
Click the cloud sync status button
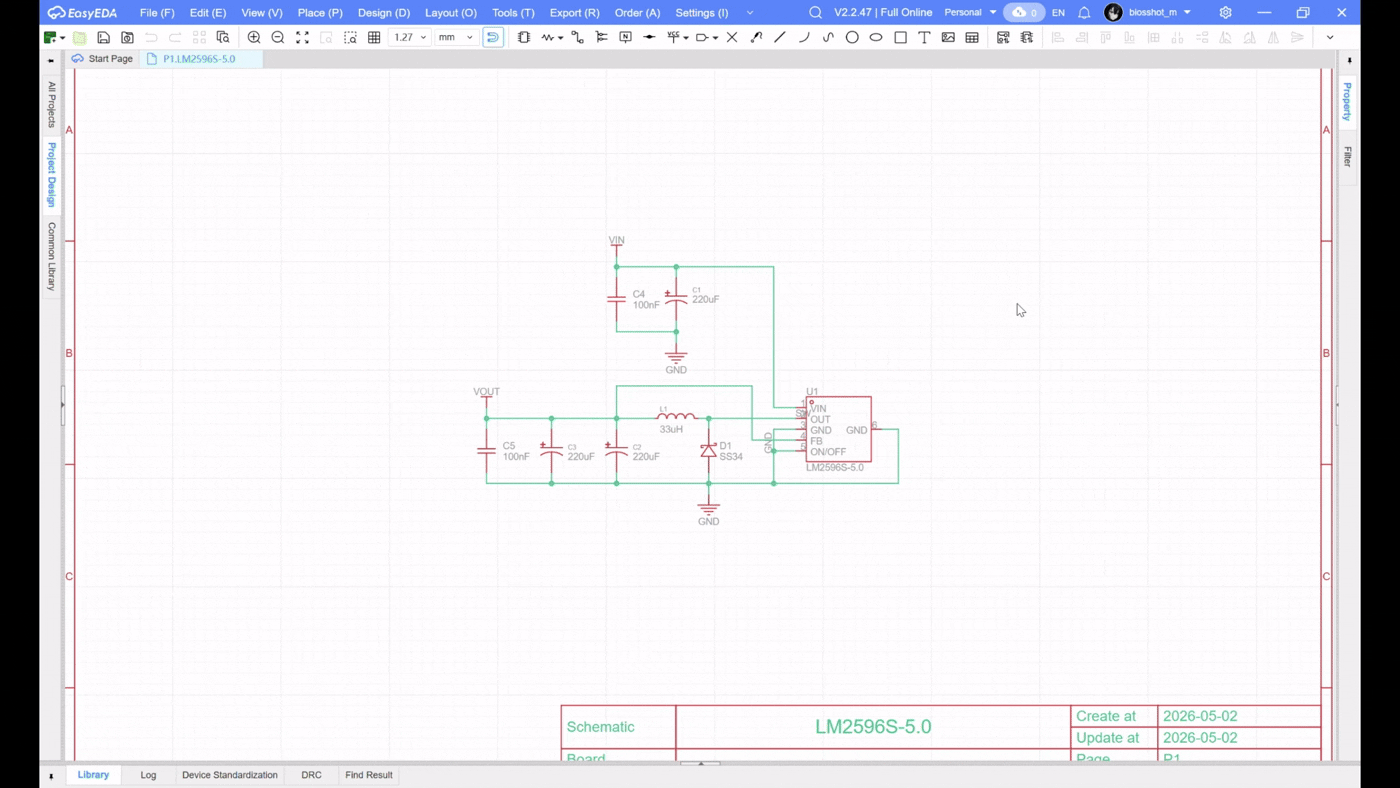point(1024,13)
